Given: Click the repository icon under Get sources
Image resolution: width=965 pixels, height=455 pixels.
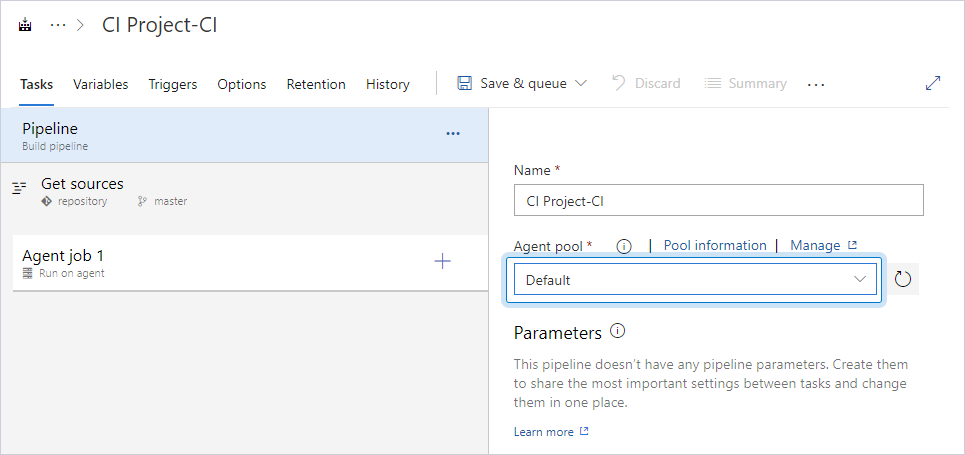Looking at the screenshot, I should (x=46, y=201).
